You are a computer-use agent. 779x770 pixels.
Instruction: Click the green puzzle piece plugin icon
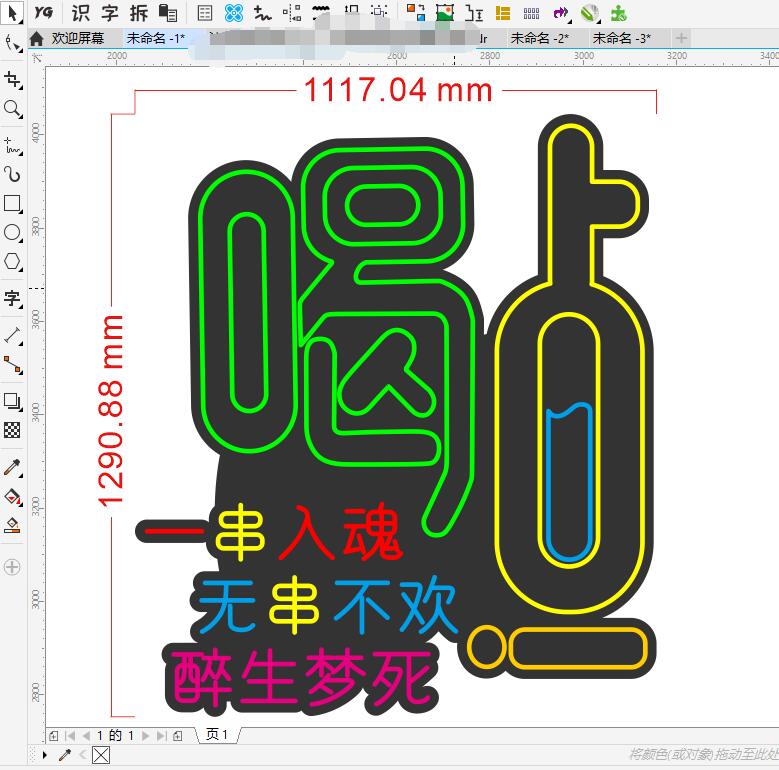pos(619,13)
